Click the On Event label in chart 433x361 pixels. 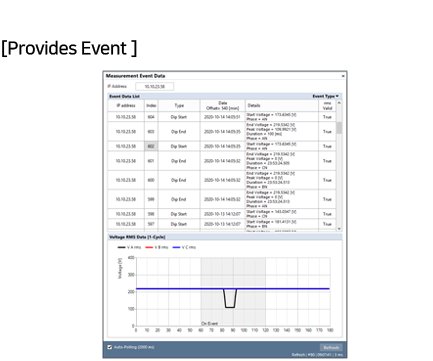click(x=210, y=323)
